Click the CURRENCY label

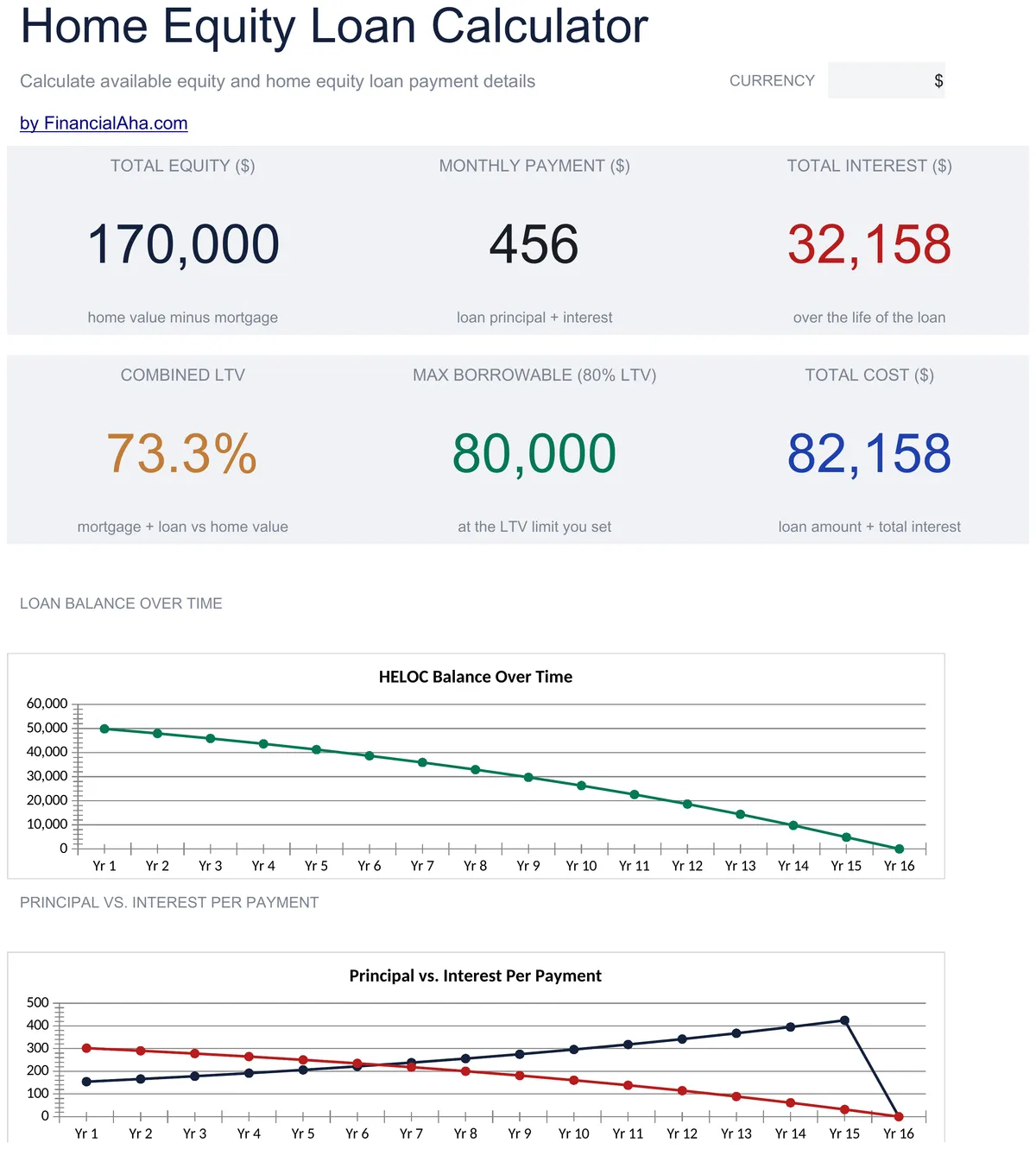[772, 80]
